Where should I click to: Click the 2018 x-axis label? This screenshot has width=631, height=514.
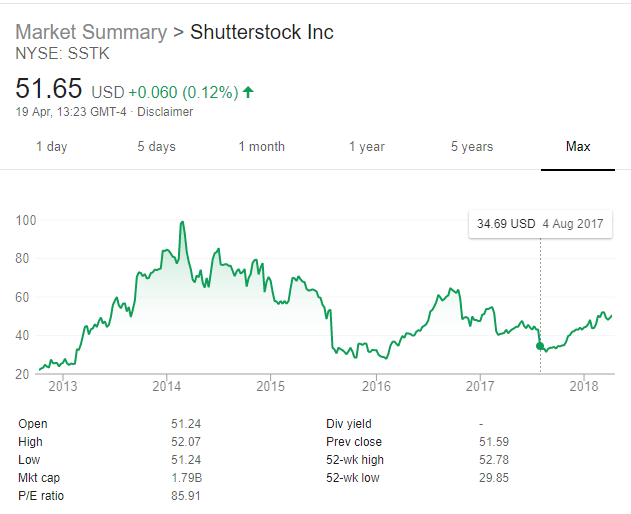pyautogui.click(x=583, y=386)
